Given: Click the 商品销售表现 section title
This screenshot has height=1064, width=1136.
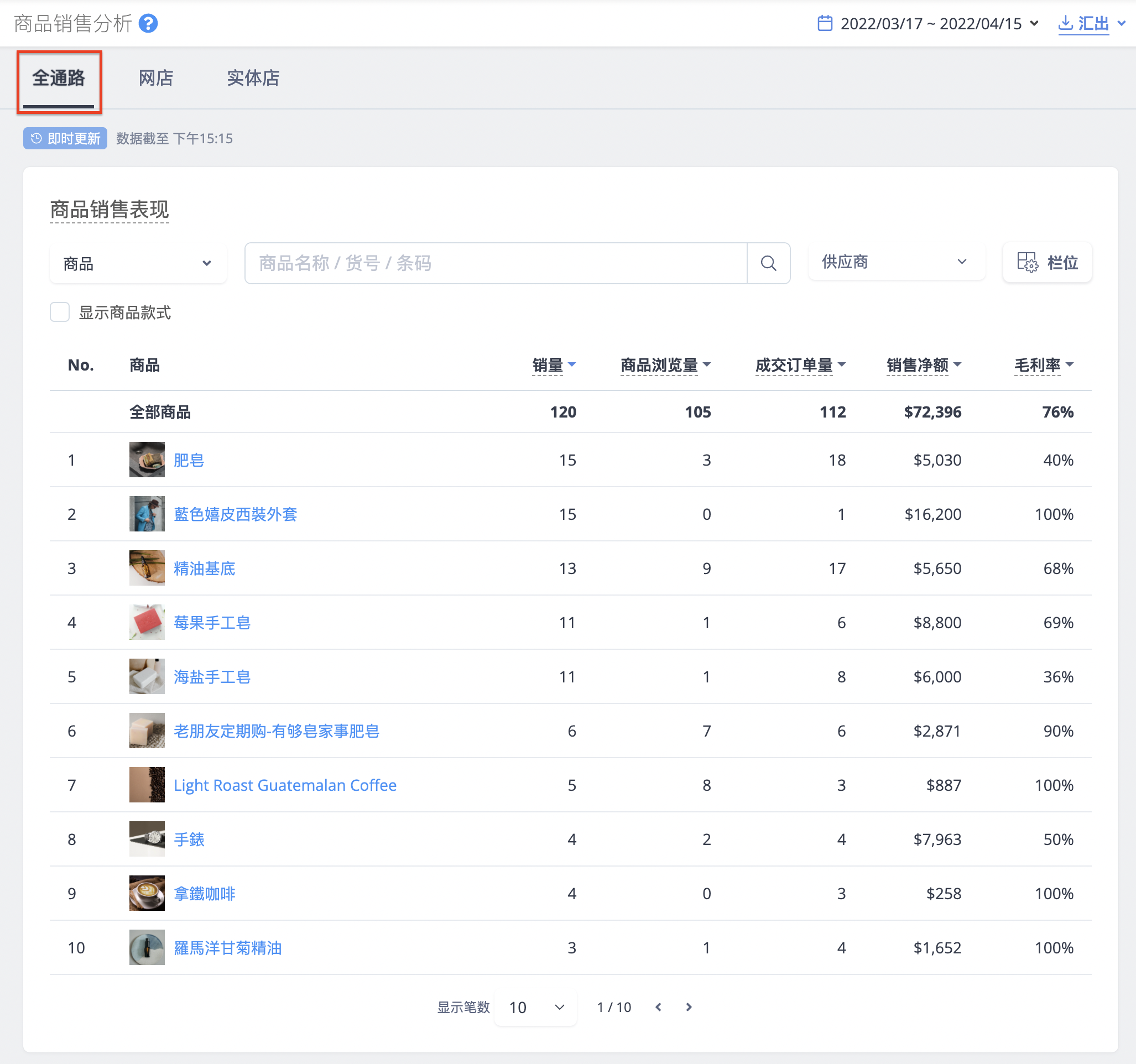Looking at the screenshot, I should 109,210.
